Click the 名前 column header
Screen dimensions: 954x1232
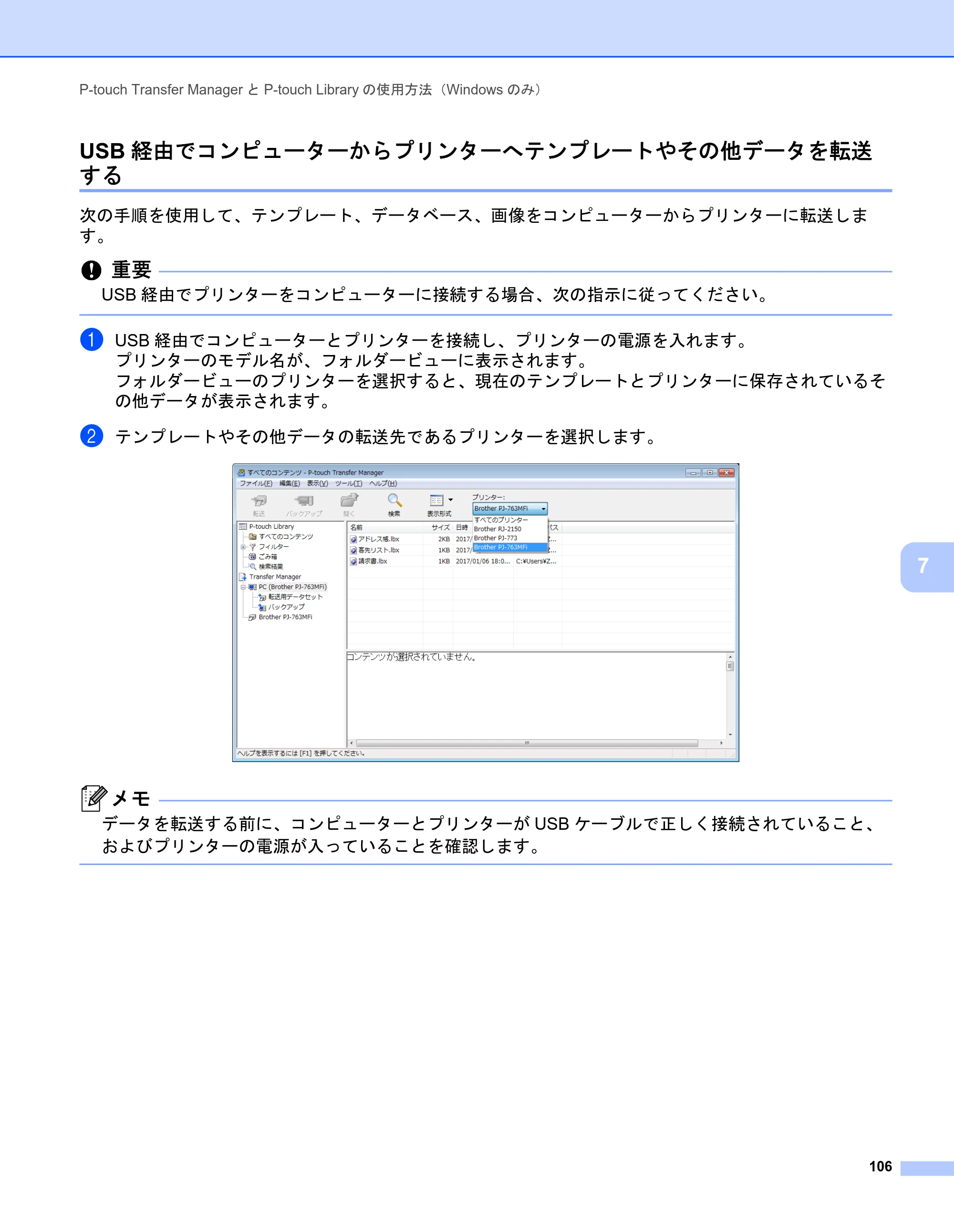click(385, 527)
